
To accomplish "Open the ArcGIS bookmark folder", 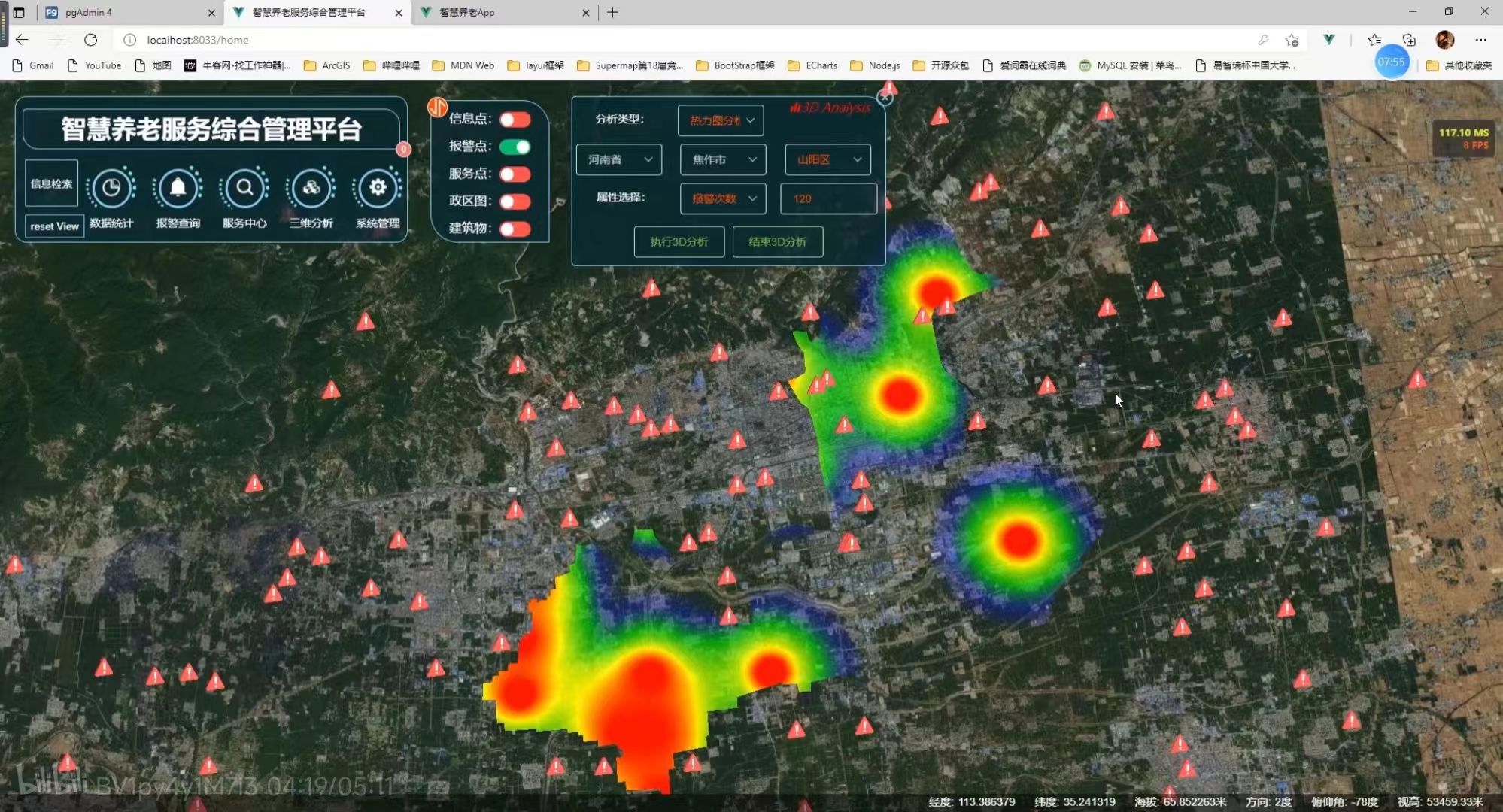I will pyautogui.click(x=327, y=65).
